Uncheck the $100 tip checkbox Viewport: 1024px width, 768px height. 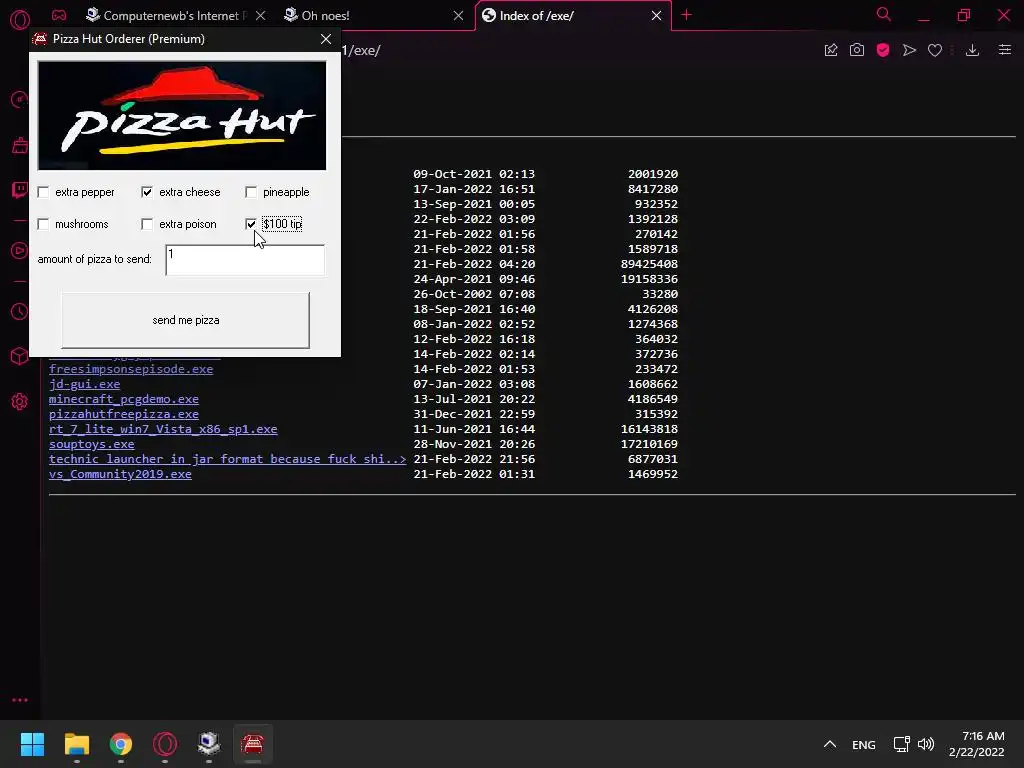(251, 224)
